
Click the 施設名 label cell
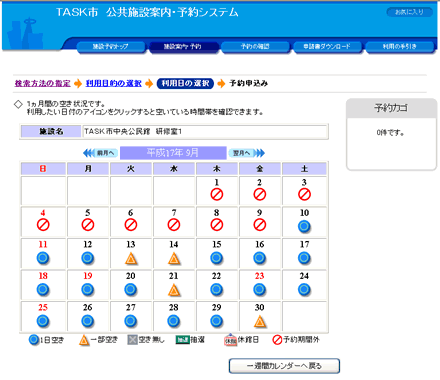pyautogui.click(x=51, y=132)
